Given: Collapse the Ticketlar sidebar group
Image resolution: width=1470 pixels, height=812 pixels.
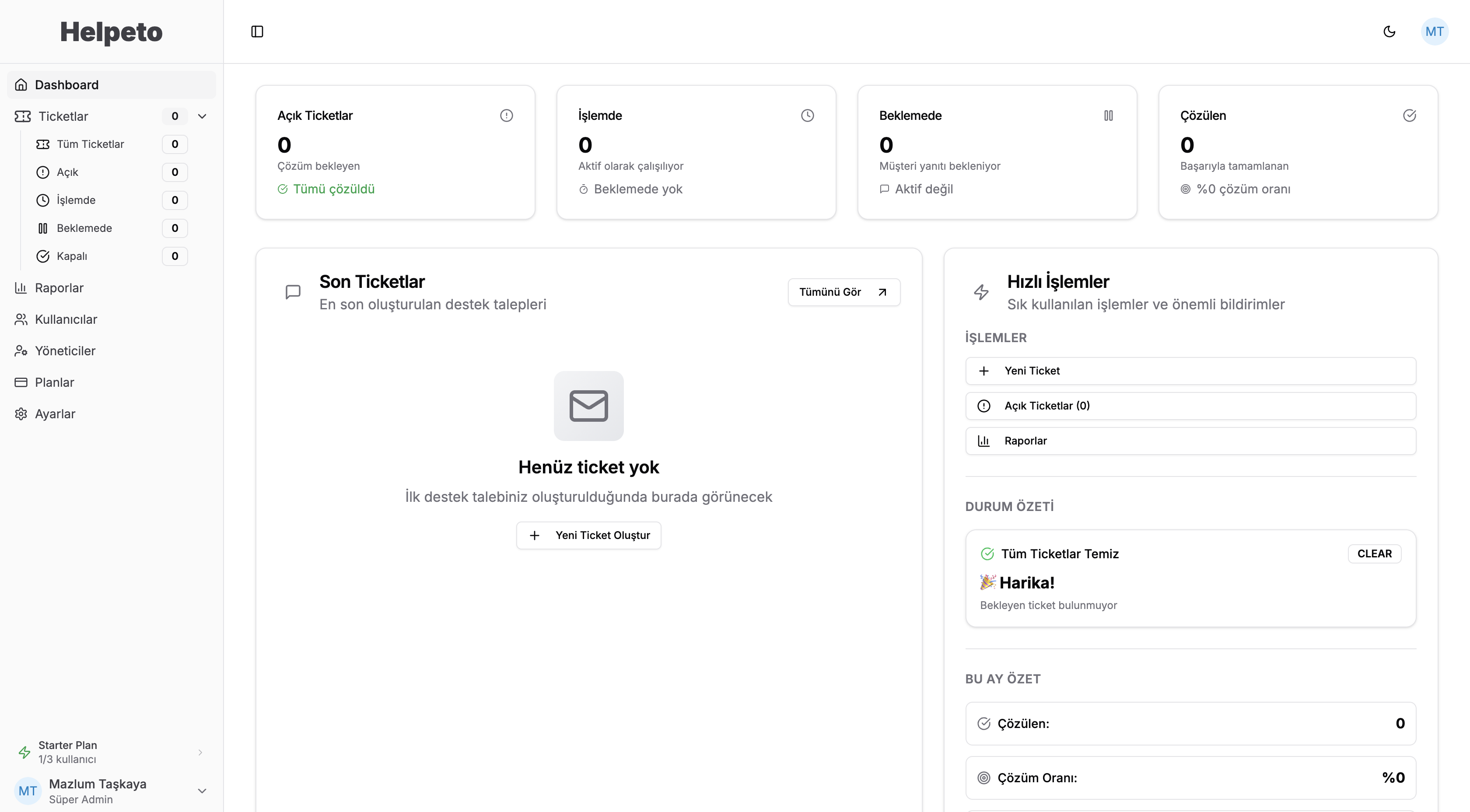Looking at the screenshot, I should tap(202, 116).
